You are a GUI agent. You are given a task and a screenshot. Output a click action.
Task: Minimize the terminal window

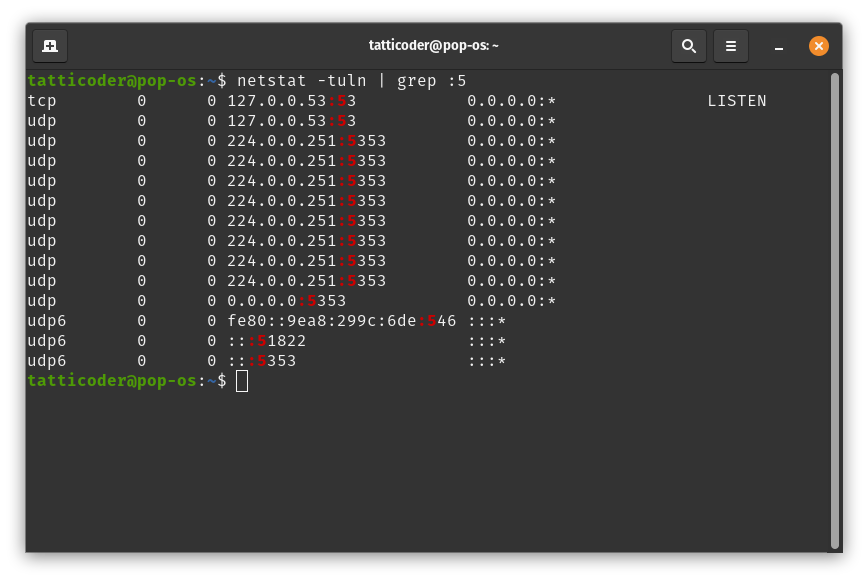[779, 46]
